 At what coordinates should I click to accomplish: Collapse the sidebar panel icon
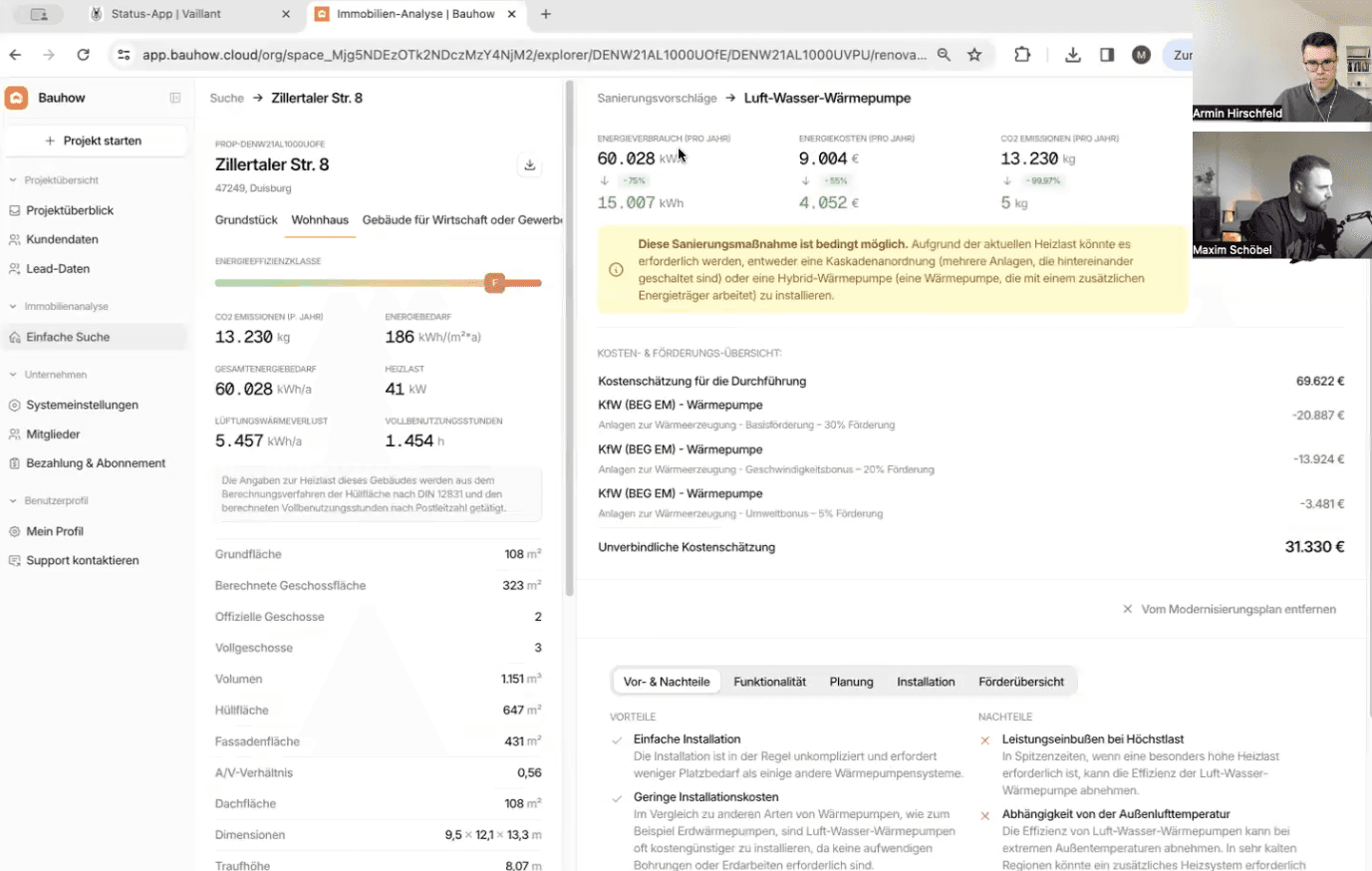point(175,98)
